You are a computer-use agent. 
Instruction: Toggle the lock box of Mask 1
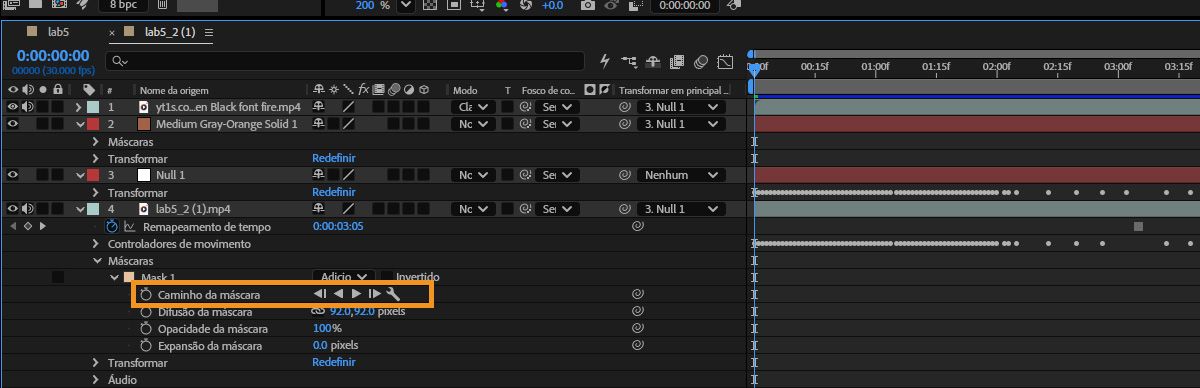pyautogui.click(x=58, y=277)
